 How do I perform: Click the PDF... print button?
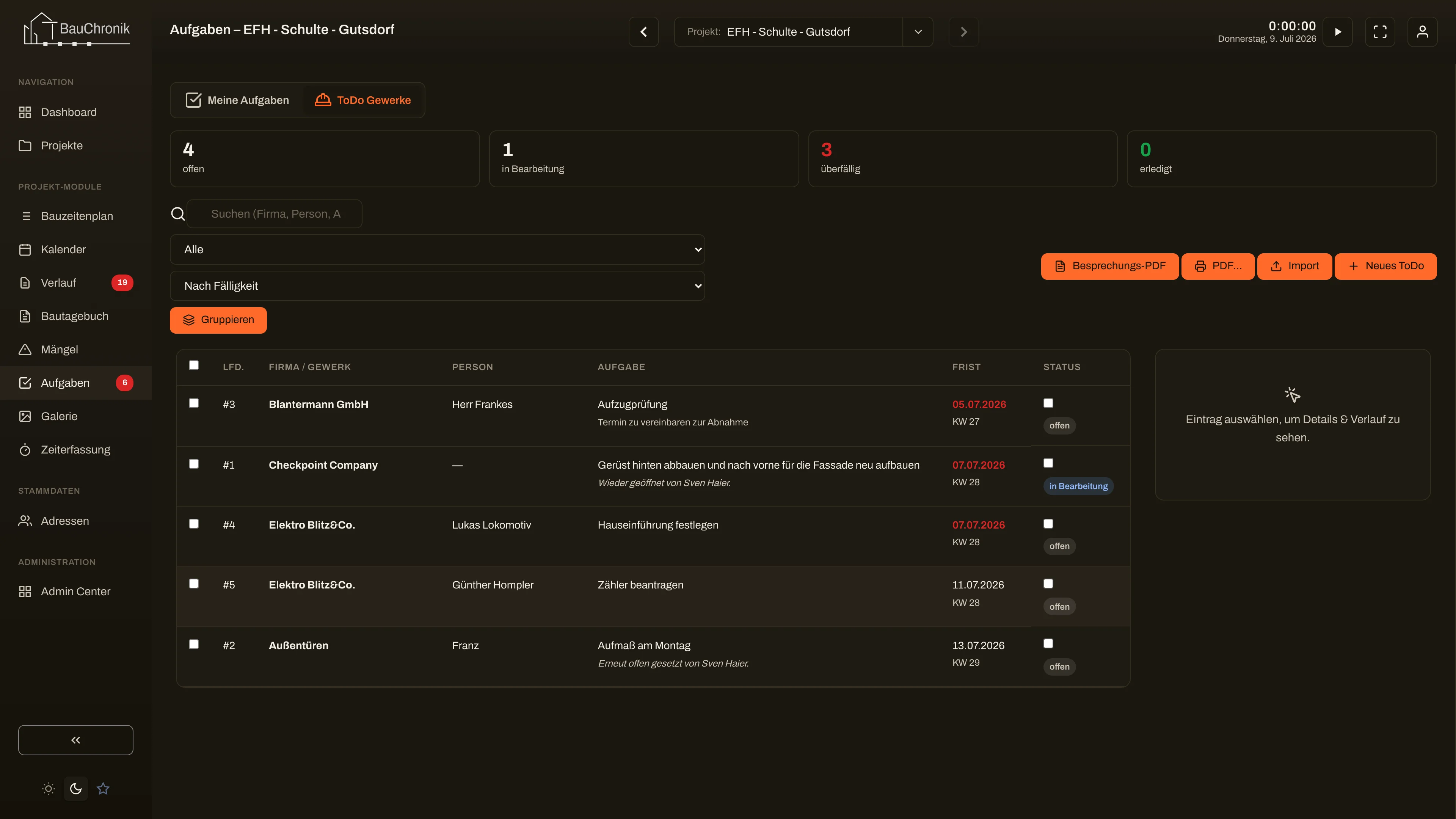(x=1218, y=266)
